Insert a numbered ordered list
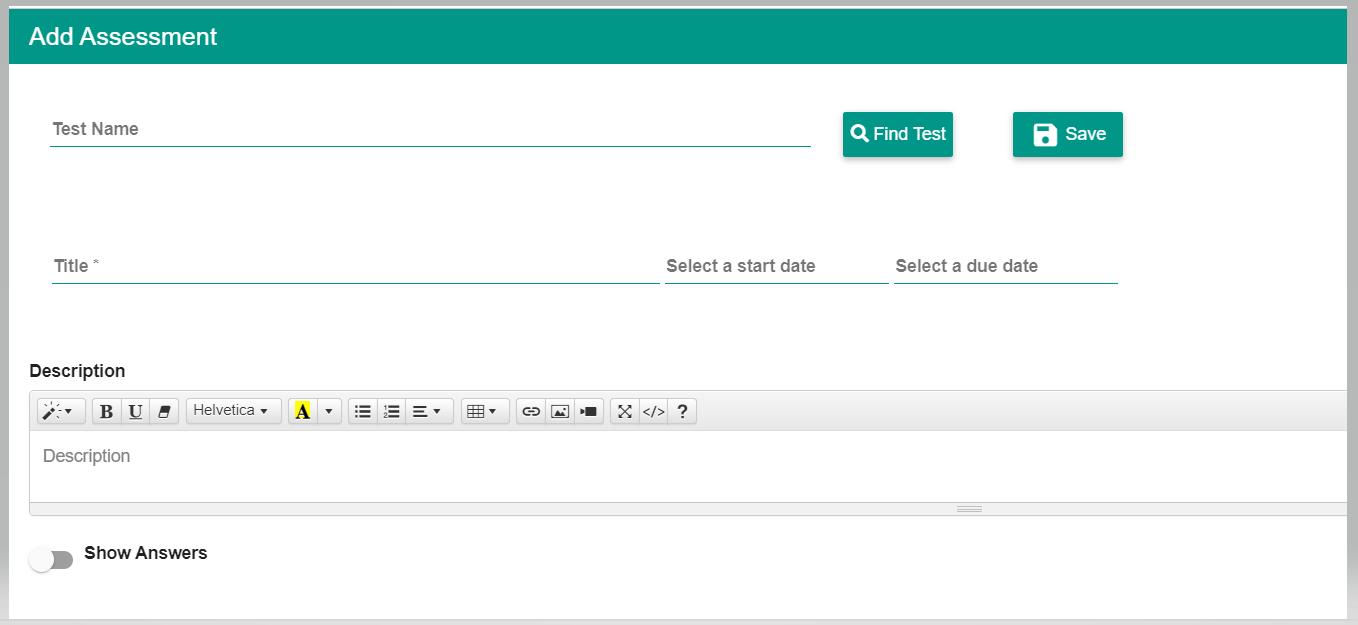 392,411
